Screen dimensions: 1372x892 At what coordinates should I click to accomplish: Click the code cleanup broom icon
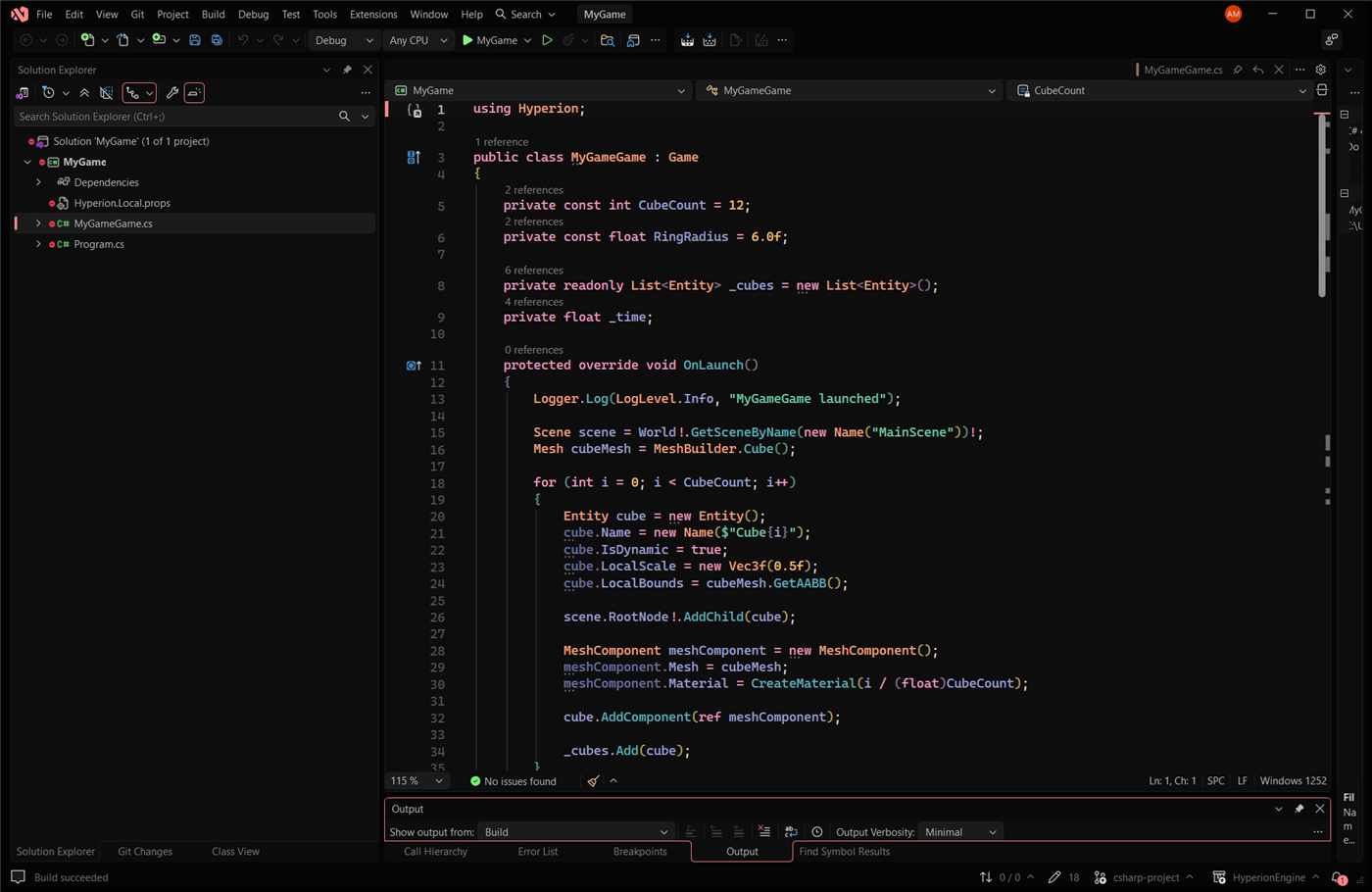point(593,781)
